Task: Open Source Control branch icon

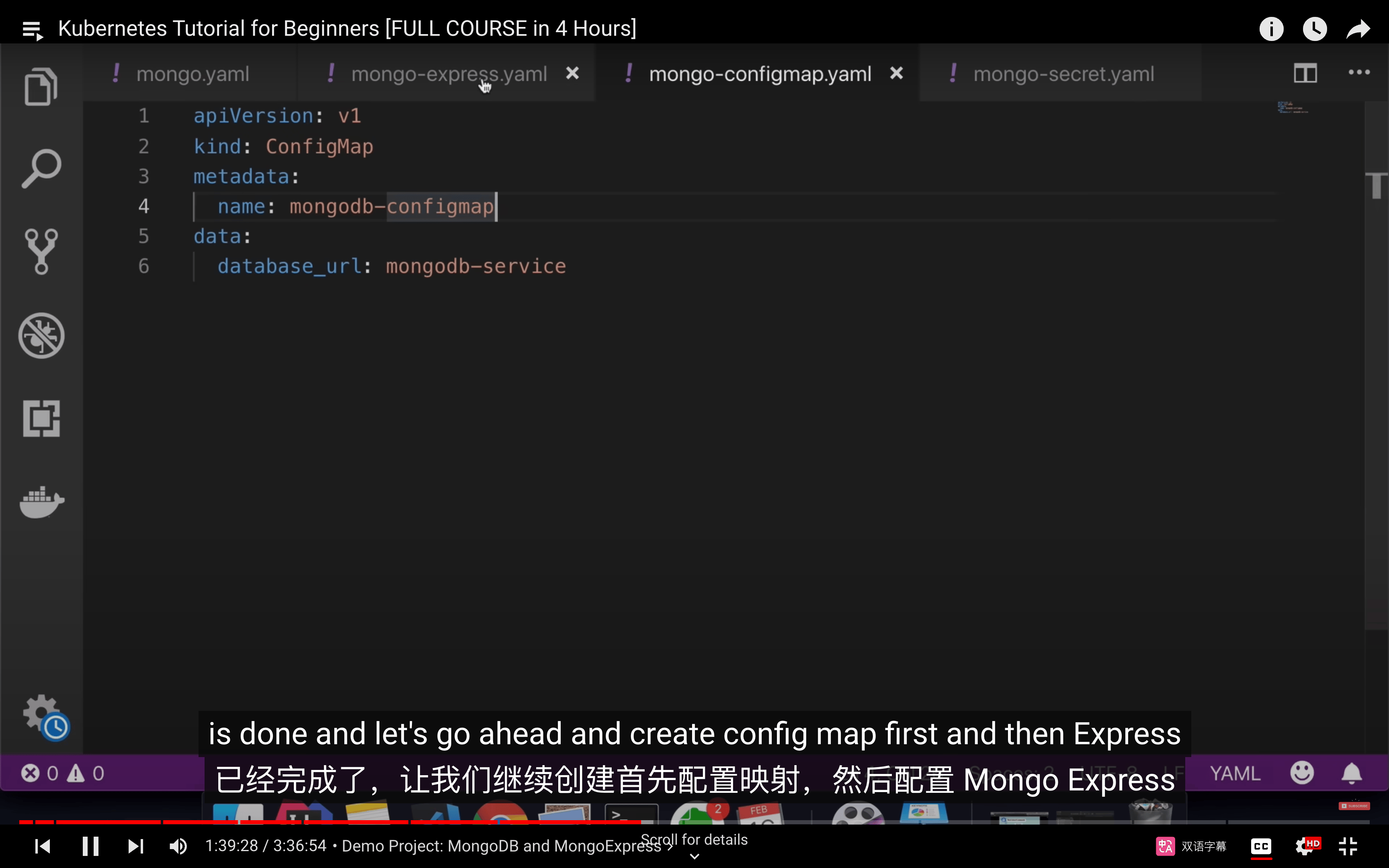Action: click(x=41, y=252)
